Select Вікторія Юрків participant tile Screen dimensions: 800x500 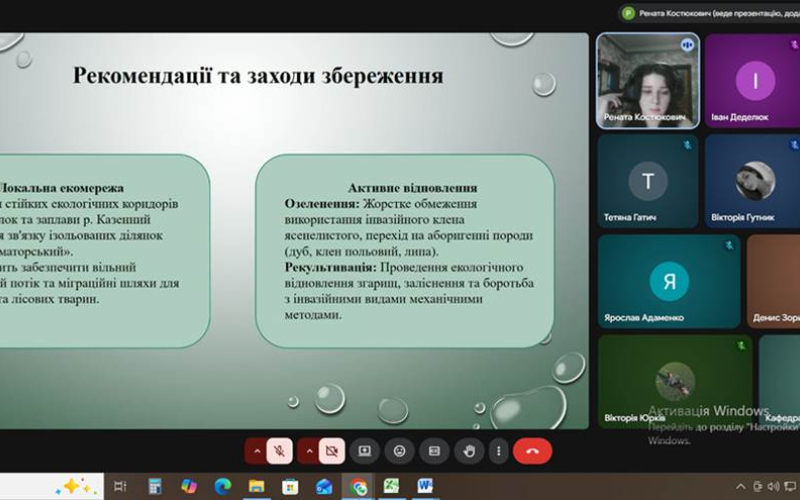click(674, 381)
